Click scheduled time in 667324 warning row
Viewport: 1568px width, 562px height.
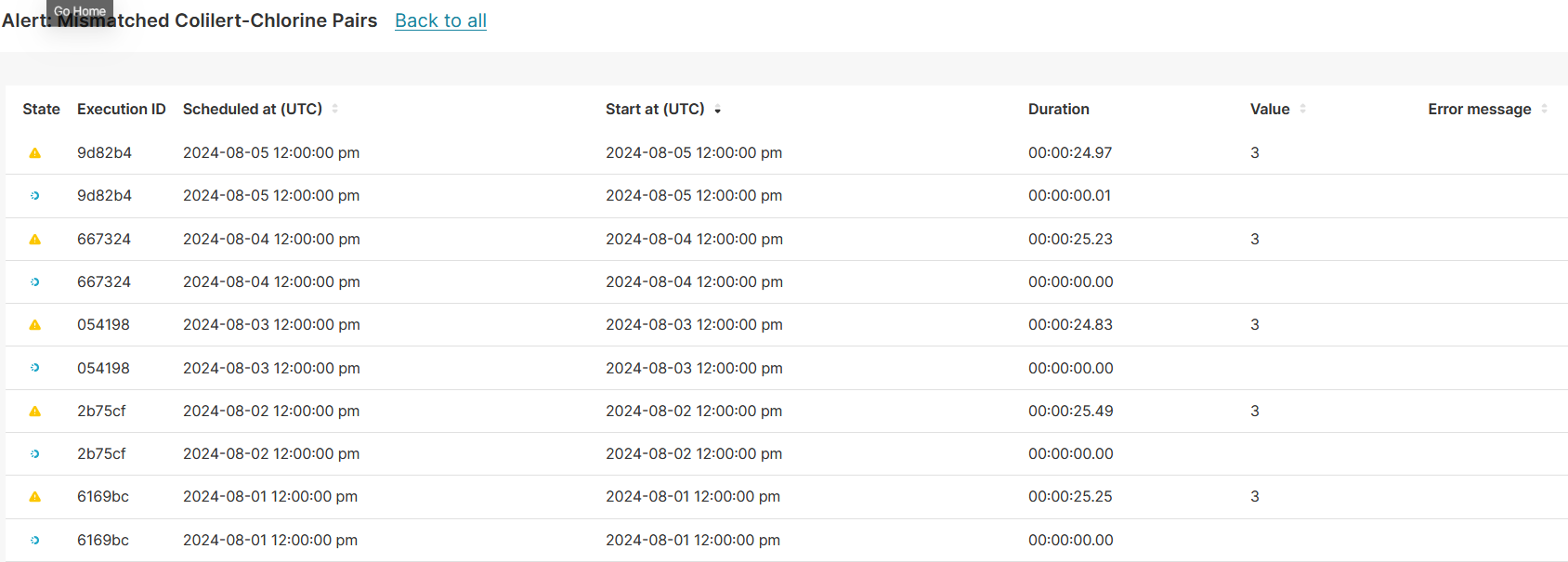click(x=271, y=239)
